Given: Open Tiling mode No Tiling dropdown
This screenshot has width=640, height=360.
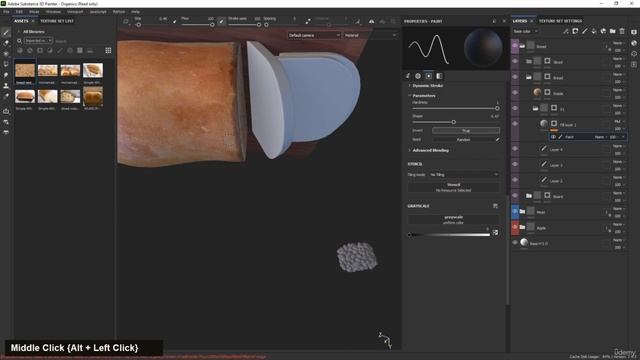Looking at the screenshot, I should point(464,175).
